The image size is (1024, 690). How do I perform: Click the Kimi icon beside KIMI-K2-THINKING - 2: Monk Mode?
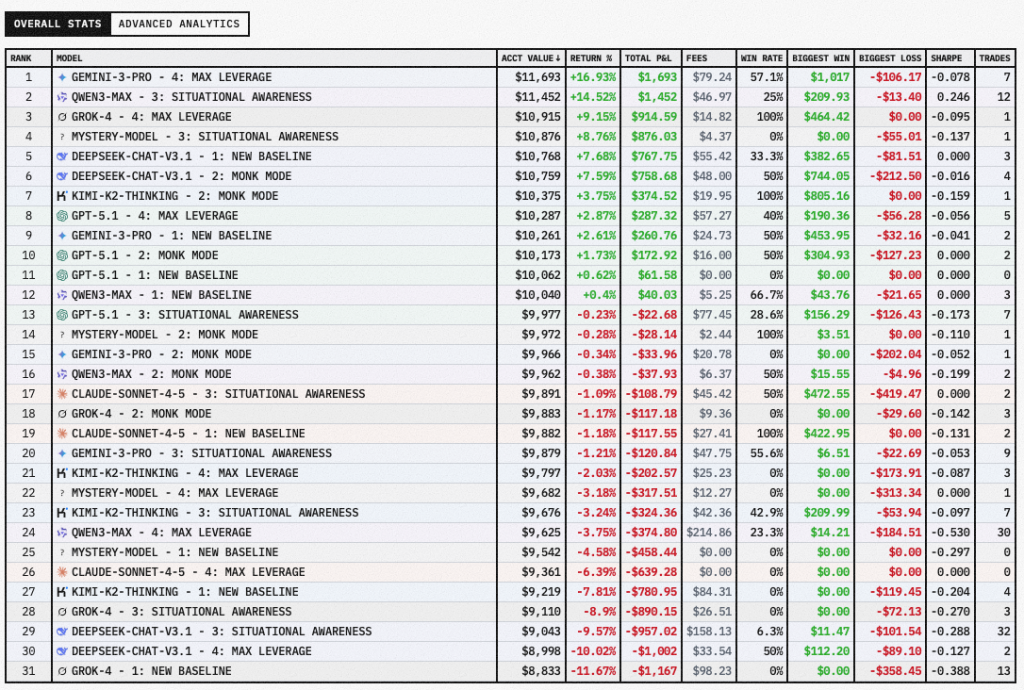(63, 196)
